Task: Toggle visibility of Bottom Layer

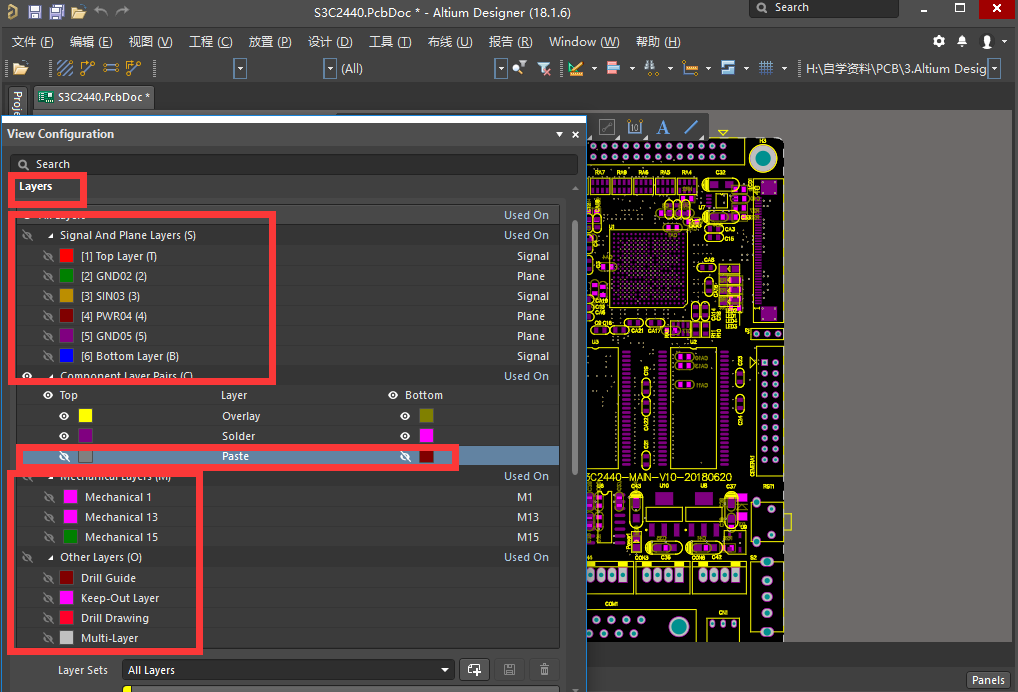Action: coord(48,356)
